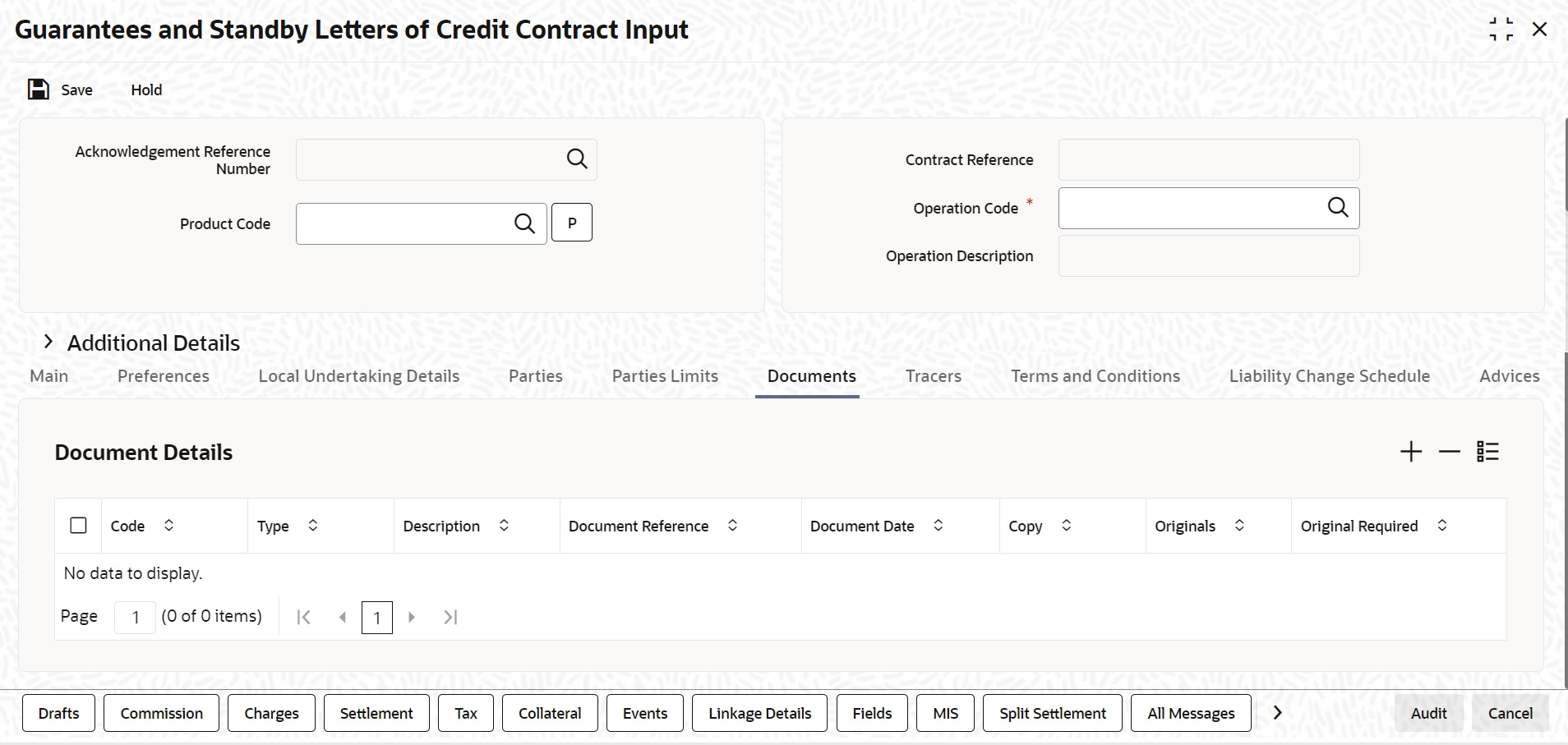Open Acknowledgement Reference Number search lookup
Screen dimensions: 1568x745
[x=577, y=159]
